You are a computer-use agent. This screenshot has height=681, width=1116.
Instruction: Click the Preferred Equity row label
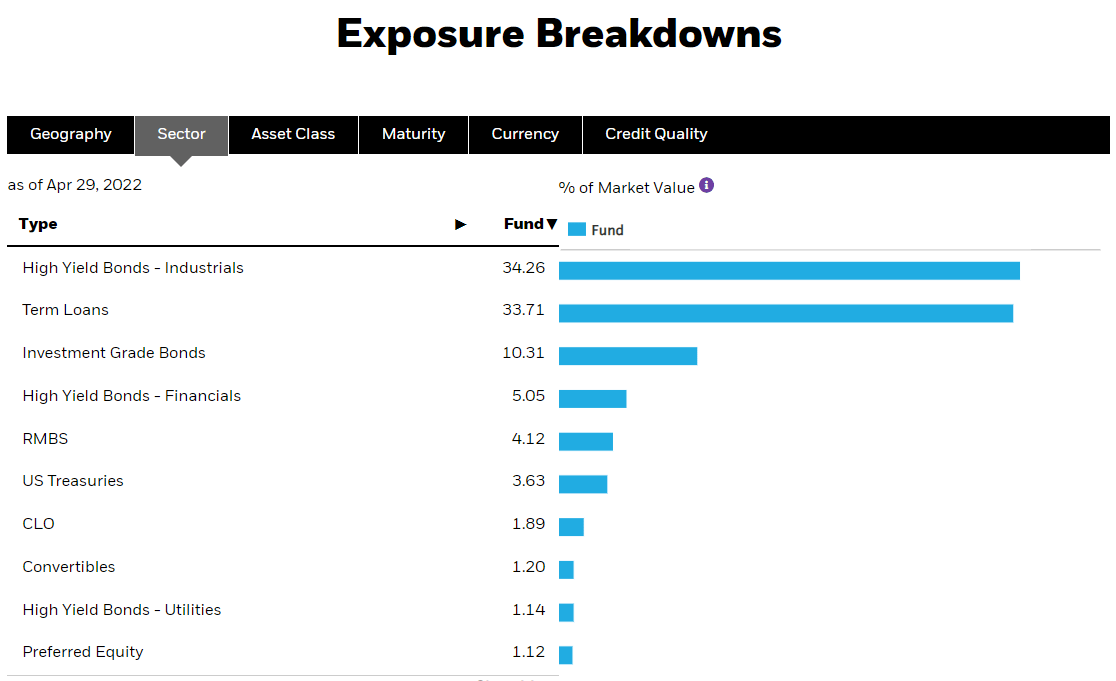(x=83, y=652)
